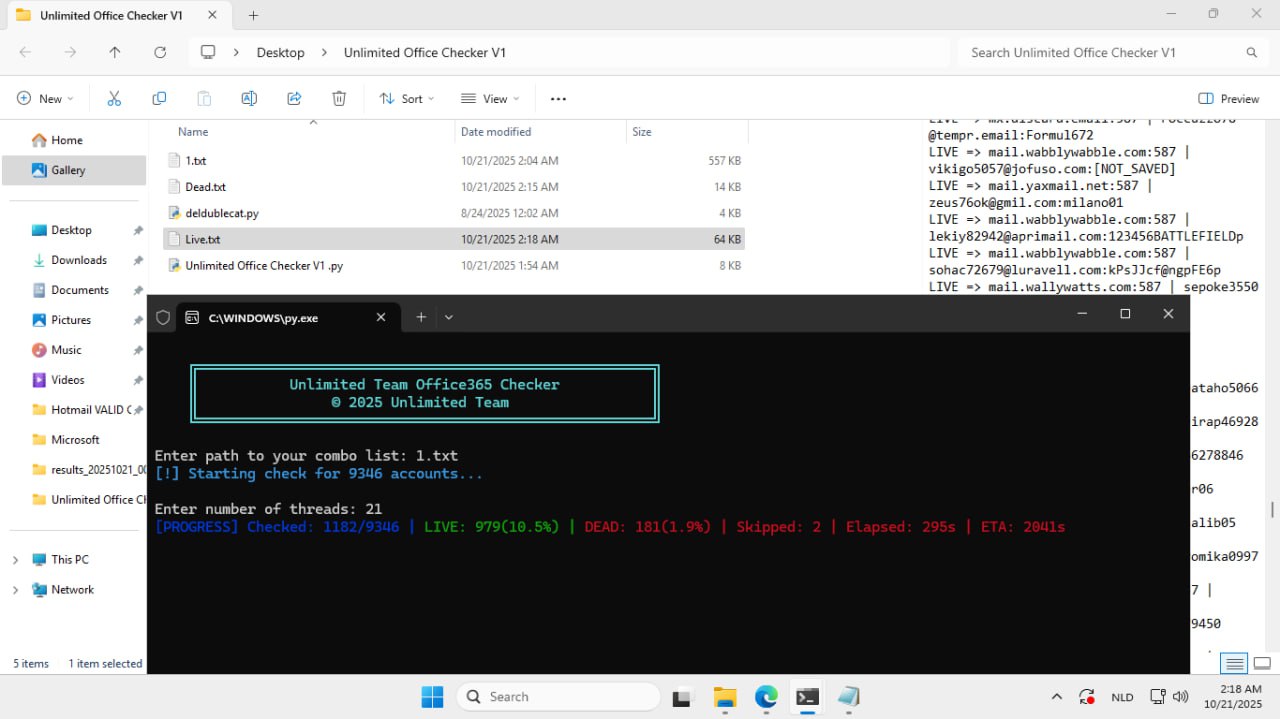Click the NLD language indicator
1280x719 pixels.
click(1122, 697)
